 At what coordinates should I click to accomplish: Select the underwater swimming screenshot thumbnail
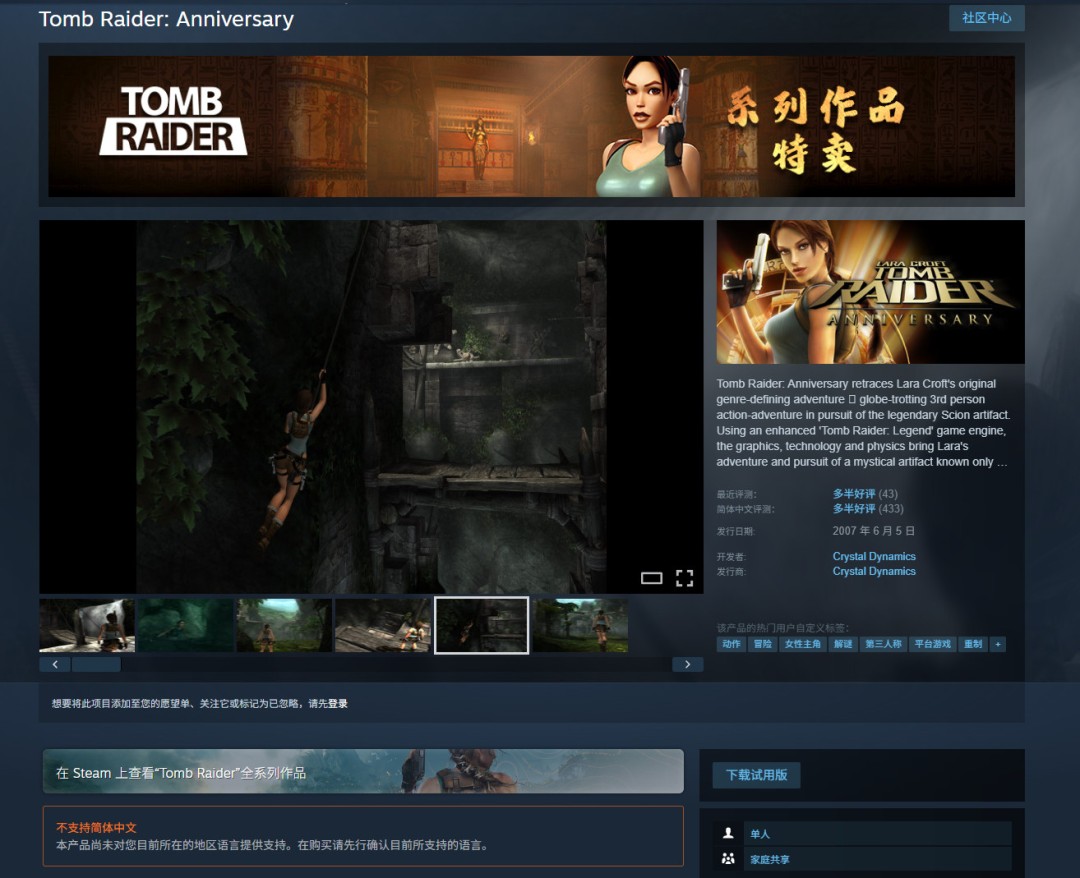coord(185,626)
